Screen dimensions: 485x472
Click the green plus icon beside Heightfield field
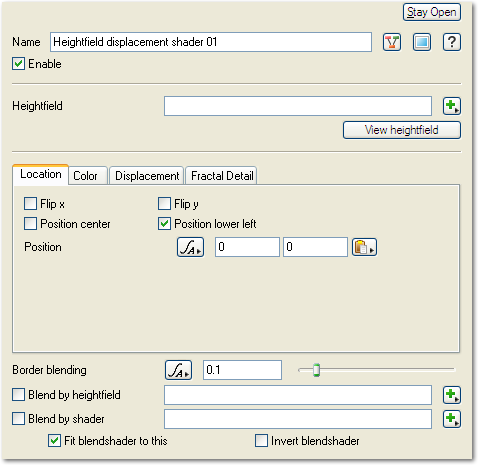452,106
